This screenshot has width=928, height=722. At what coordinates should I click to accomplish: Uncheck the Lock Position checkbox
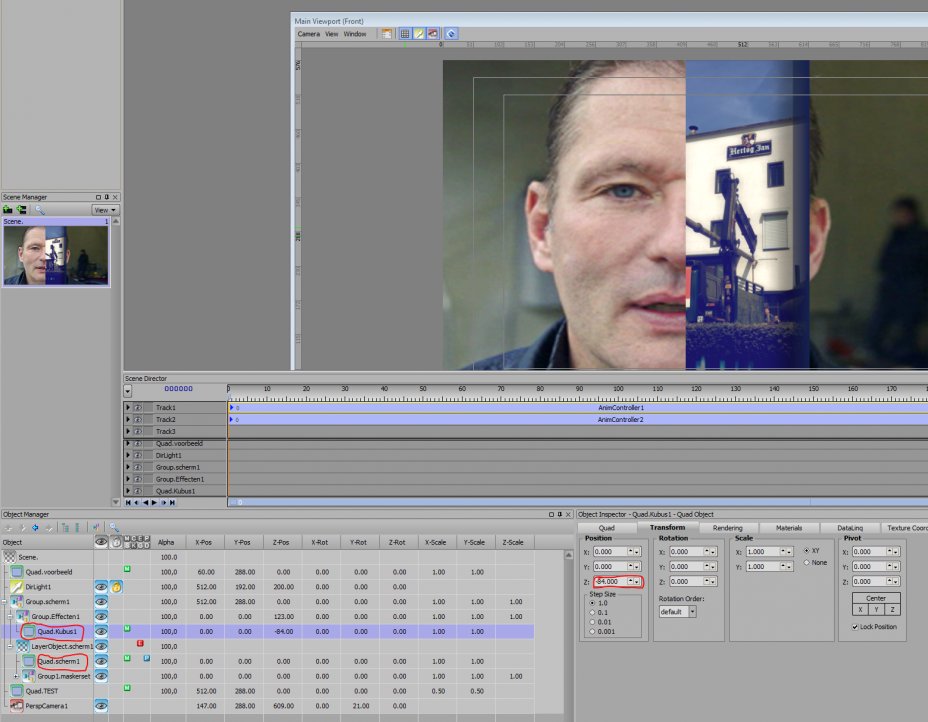[x=854, y=627]
